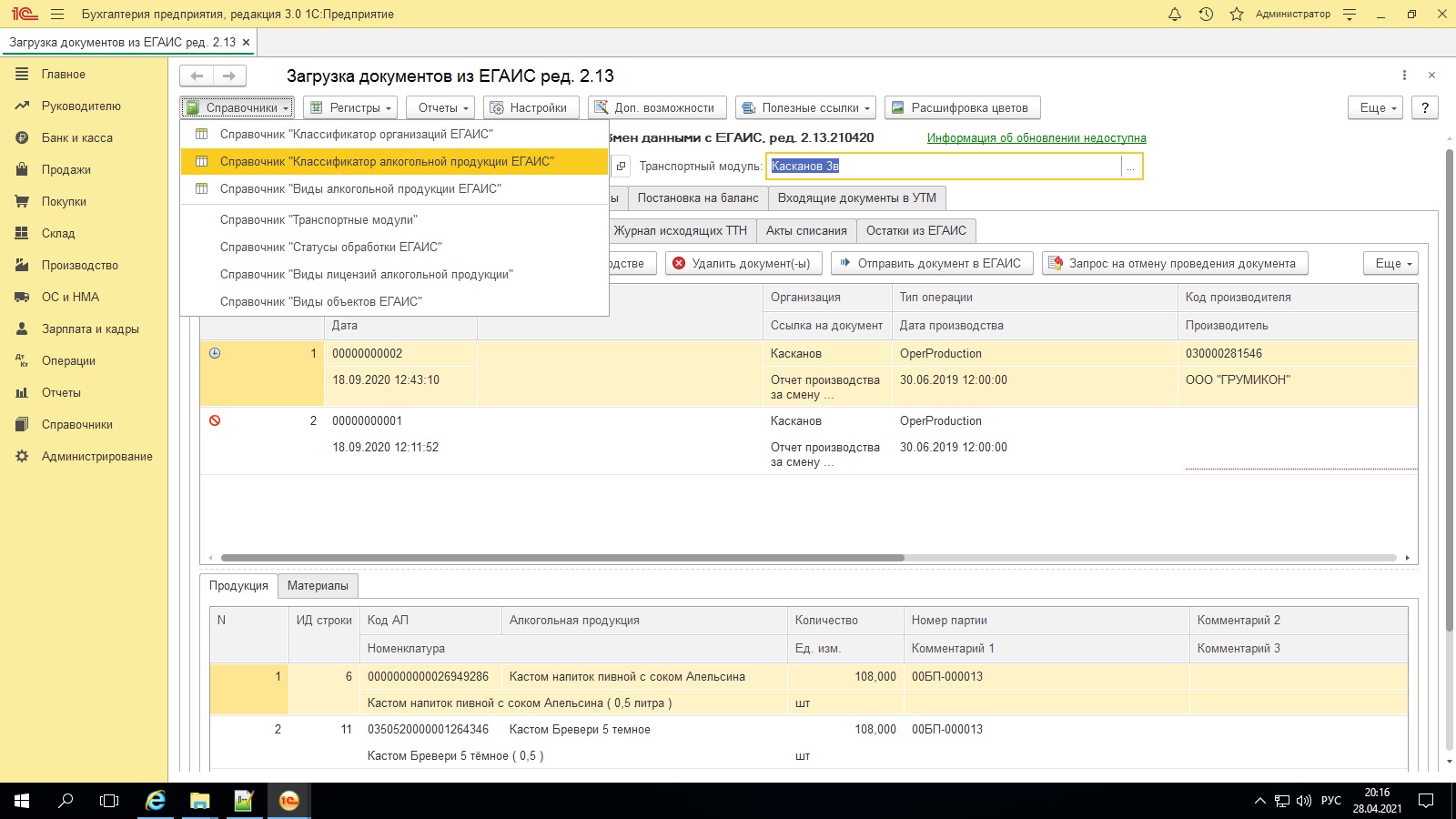Go forward with the right arrow button

point(229,76)
